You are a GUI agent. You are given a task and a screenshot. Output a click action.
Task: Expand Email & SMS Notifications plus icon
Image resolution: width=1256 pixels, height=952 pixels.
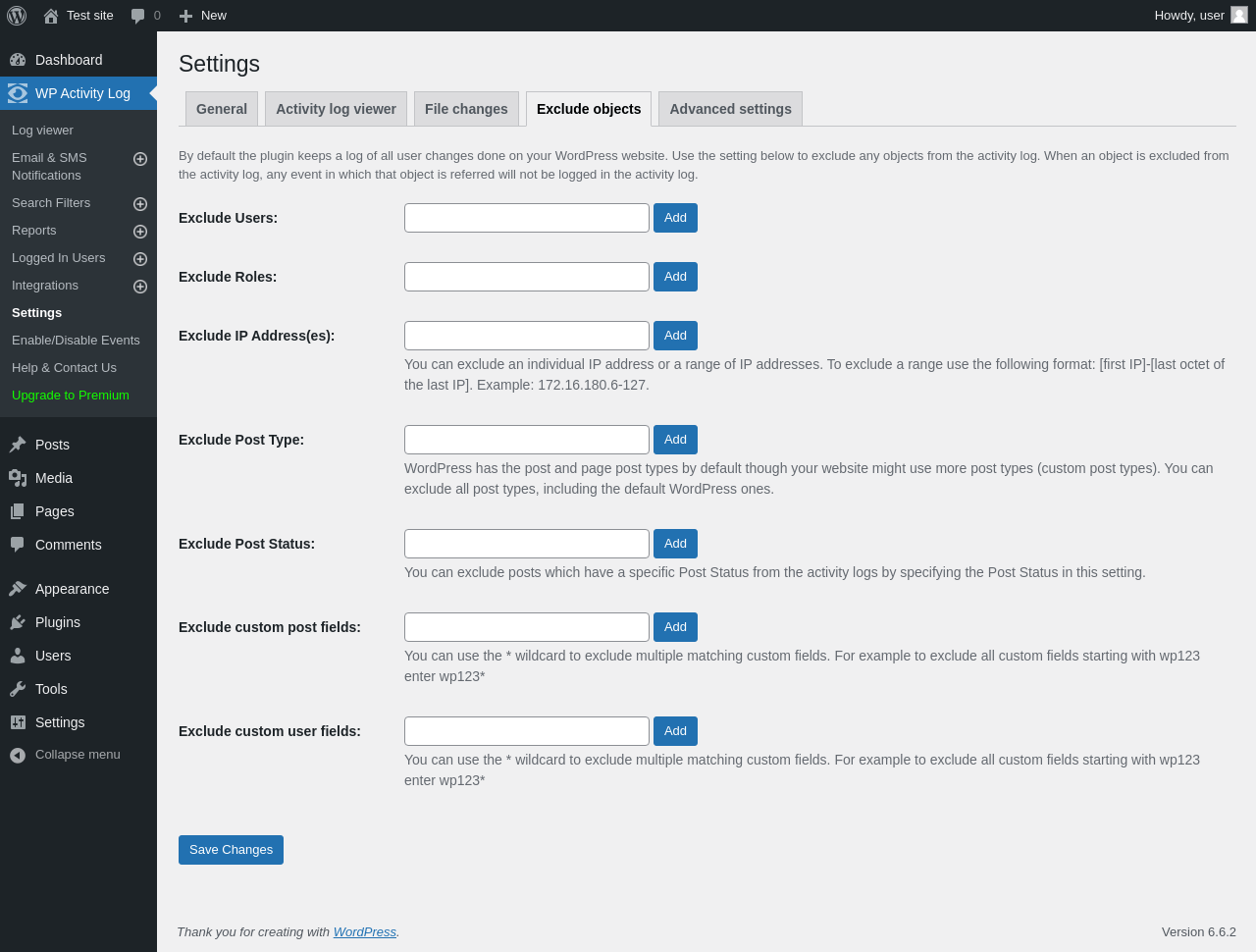(x=140, y=159)
